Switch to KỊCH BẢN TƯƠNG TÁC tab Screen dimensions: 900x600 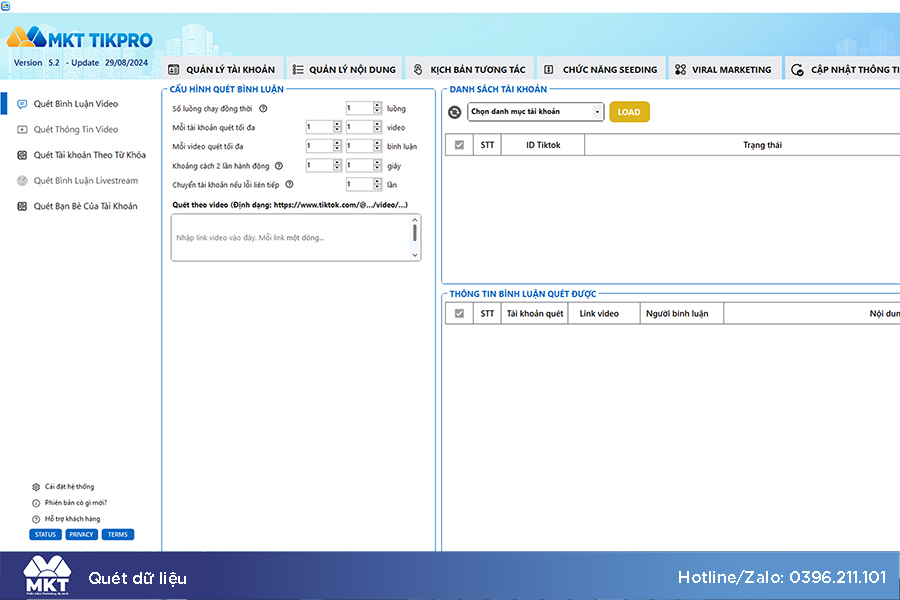(x=469, y=69)
